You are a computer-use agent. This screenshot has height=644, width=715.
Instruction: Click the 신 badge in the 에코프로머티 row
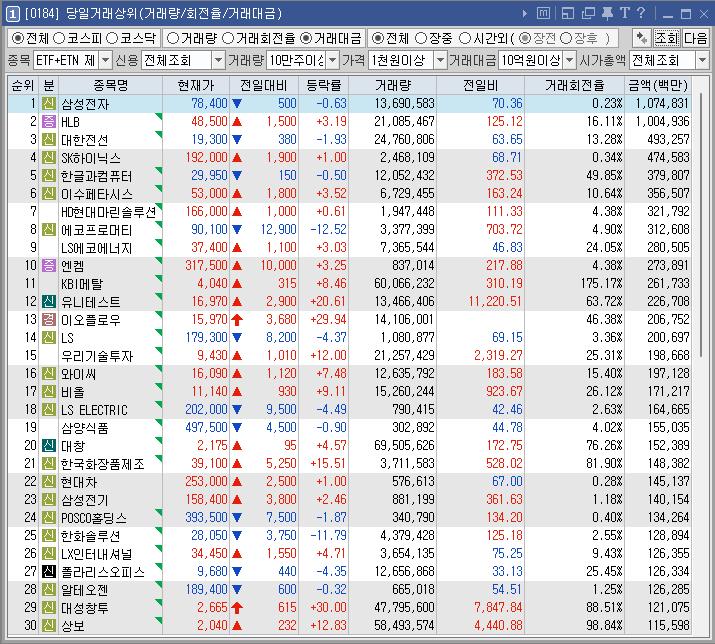[x=49, y=229]
